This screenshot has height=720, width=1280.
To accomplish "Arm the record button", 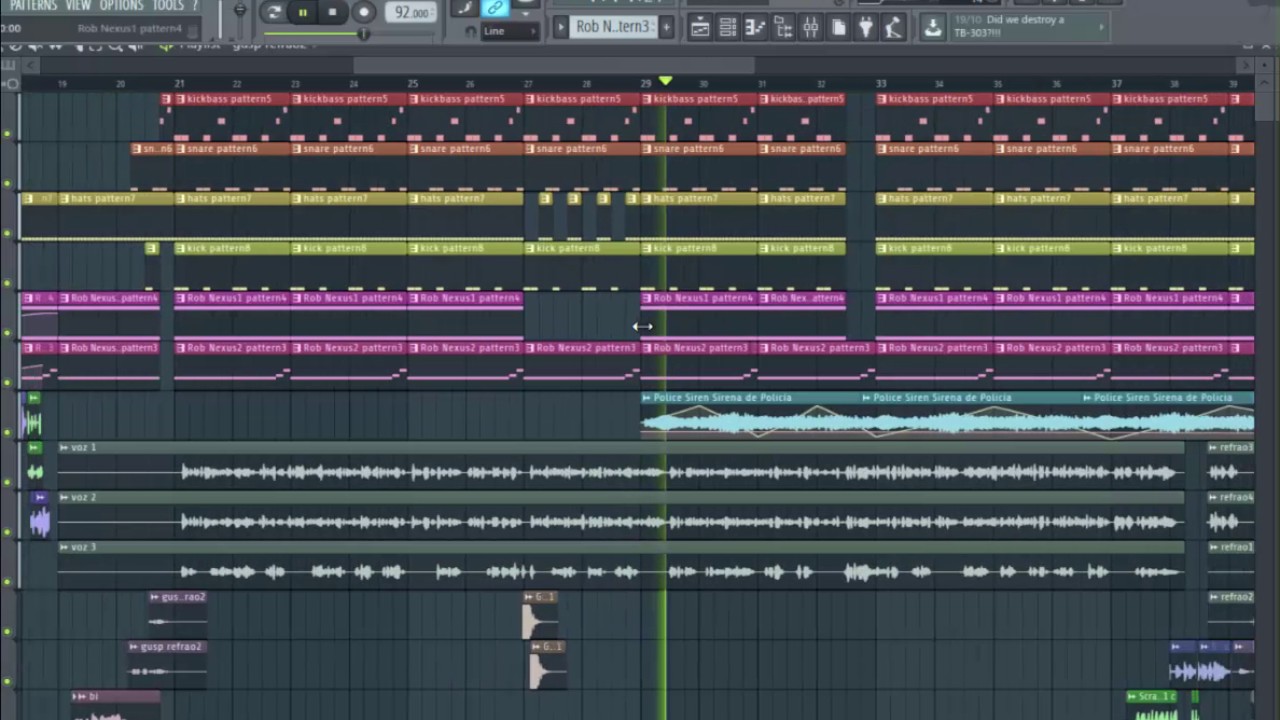I will point(364,12).
